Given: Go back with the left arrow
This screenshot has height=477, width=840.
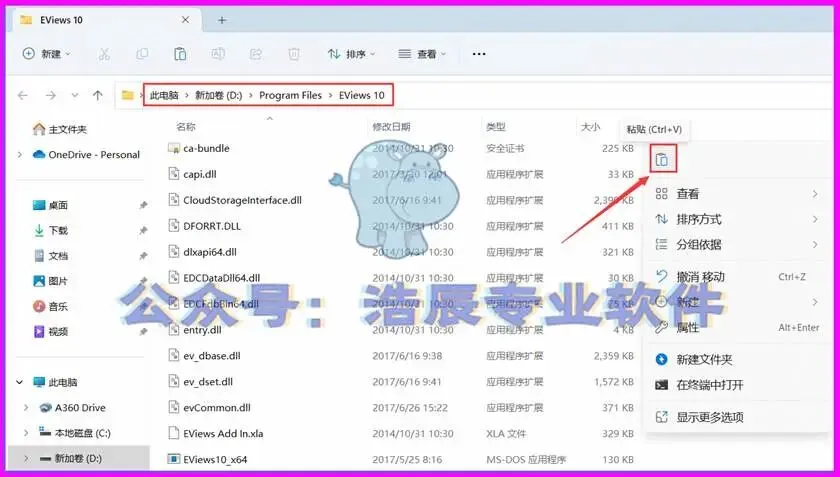Looking at the screenshot, I should [22, 95].
